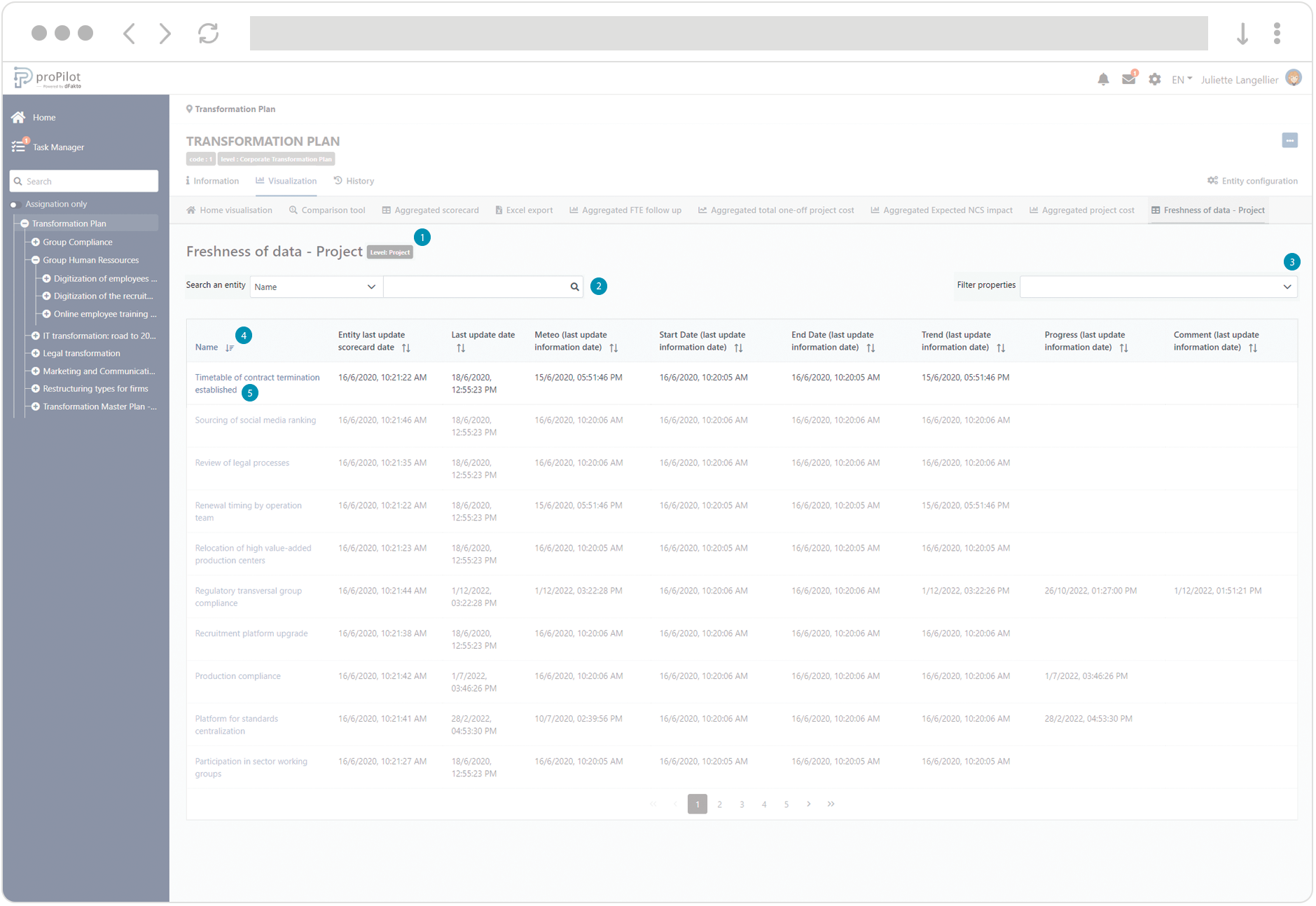Change language with the EN dropdown
The width and height of the screenshot is (1316, 906).
point(1182,80)
